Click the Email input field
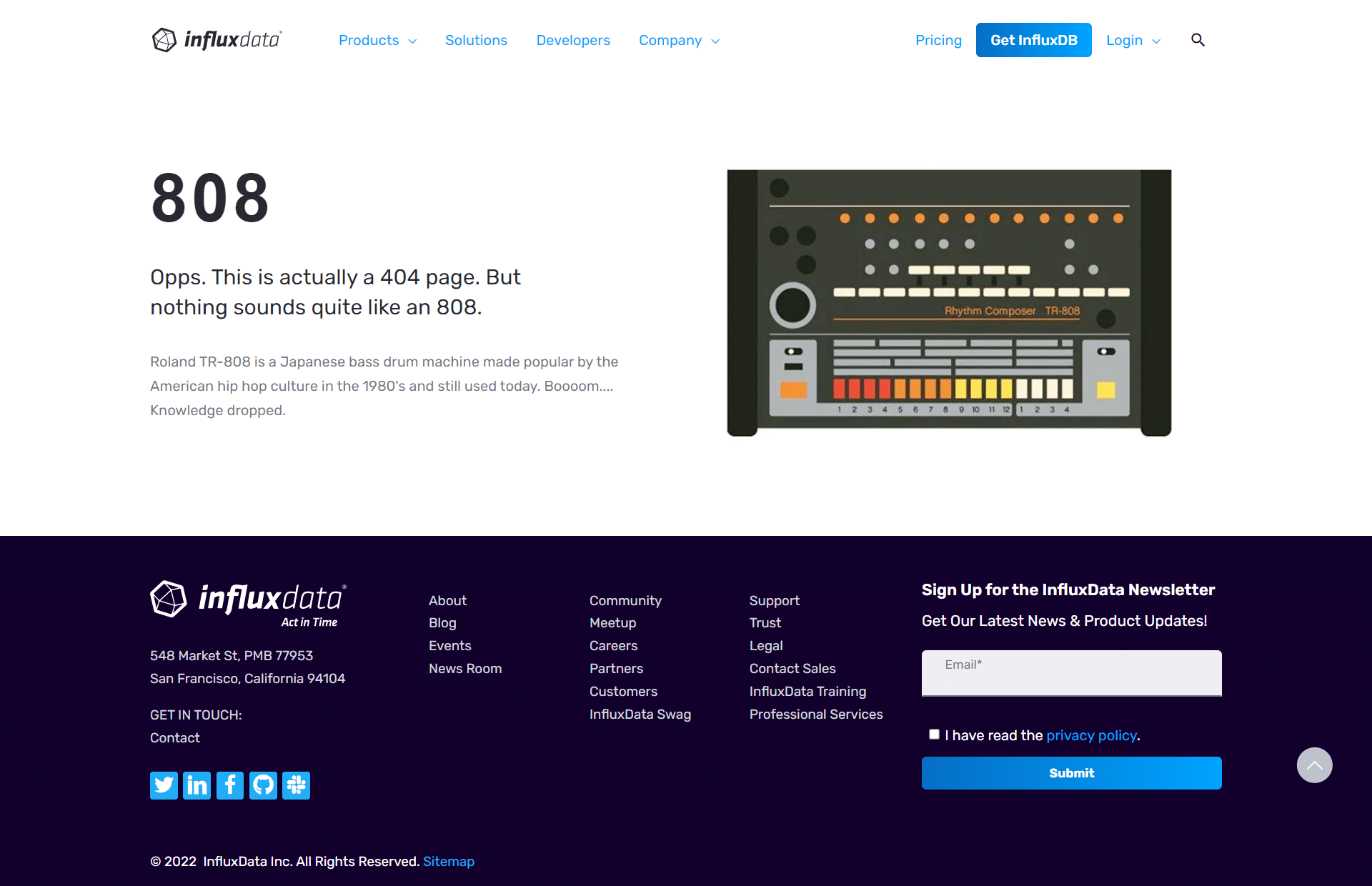The height and width of the screenshot is (886, 1372). pyautogui.click(x=1071, y=672)
